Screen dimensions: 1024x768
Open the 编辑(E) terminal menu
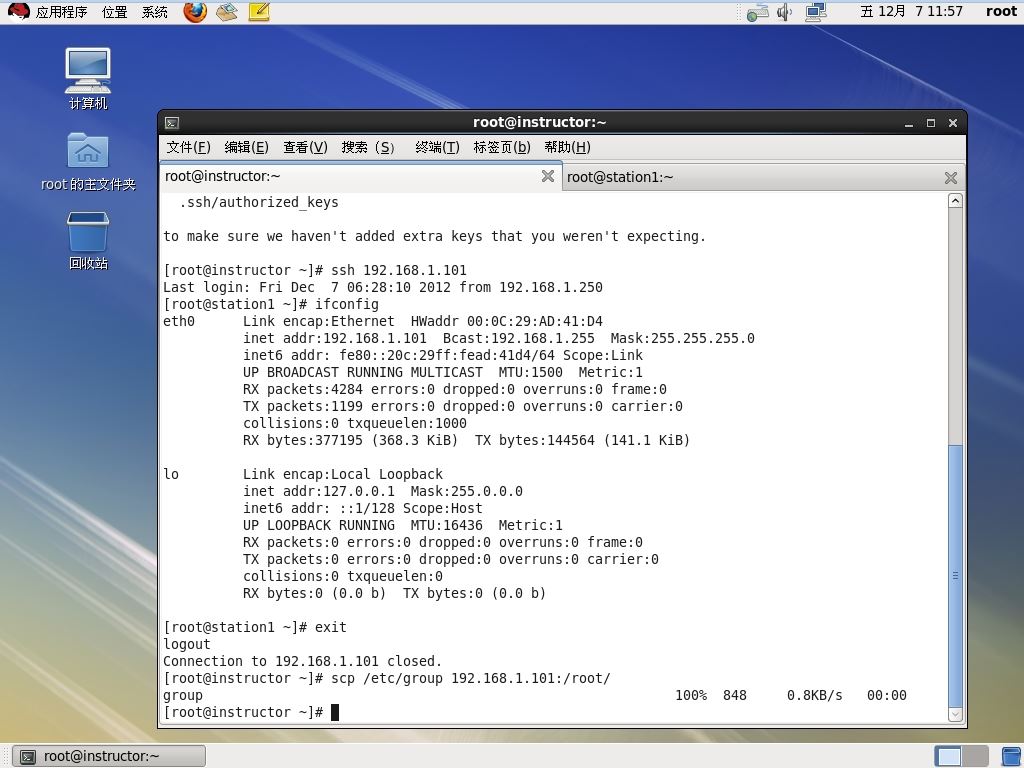point(246,148)
